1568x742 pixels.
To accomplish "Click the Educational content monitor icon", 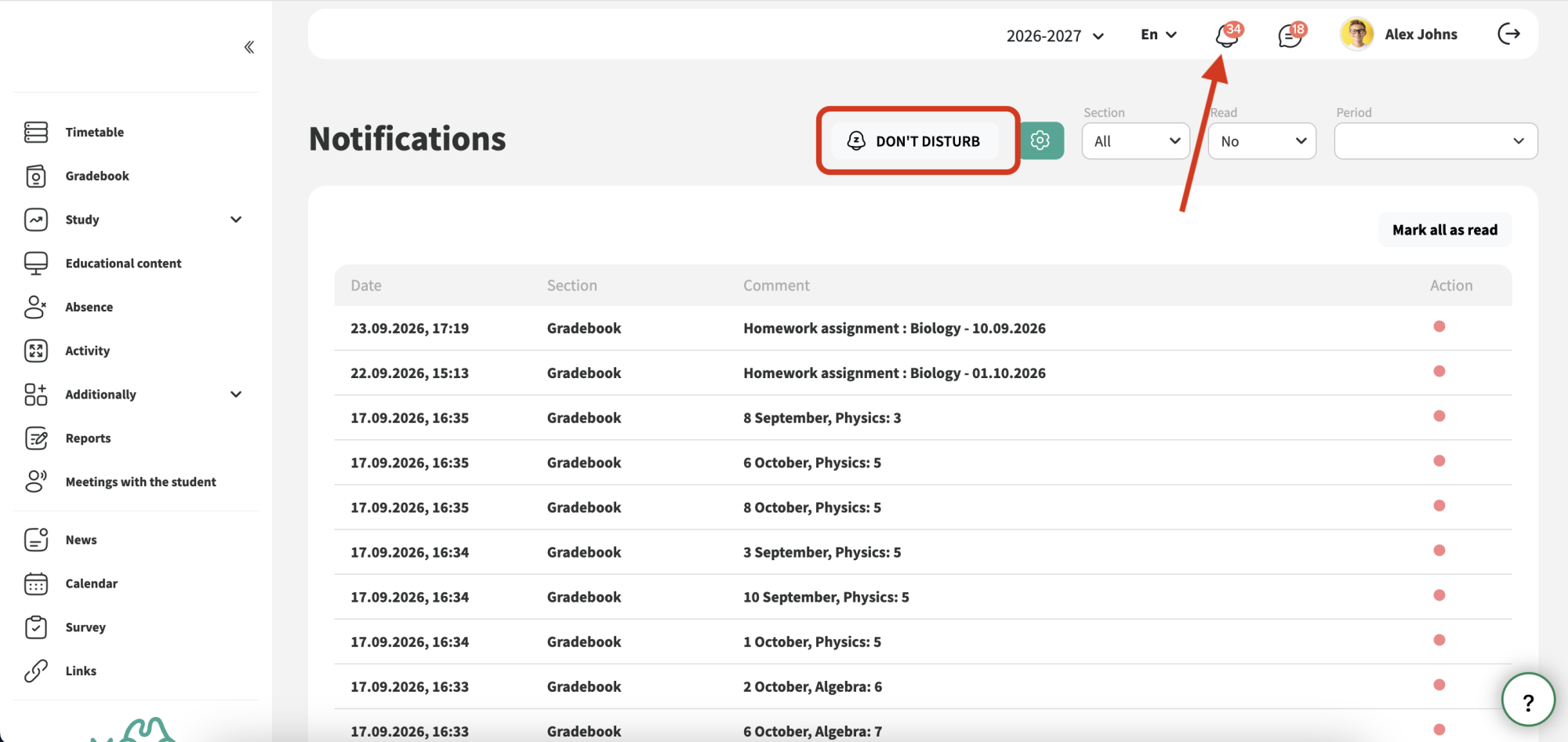I will [x=36, y=263].
